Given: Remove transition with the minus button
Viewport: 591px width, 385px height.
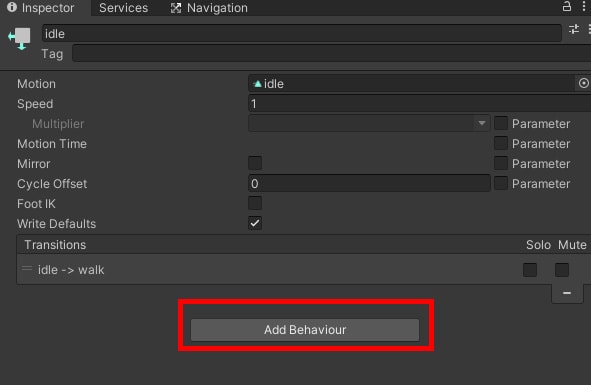Looking at the screenshot, I should 567,293.
